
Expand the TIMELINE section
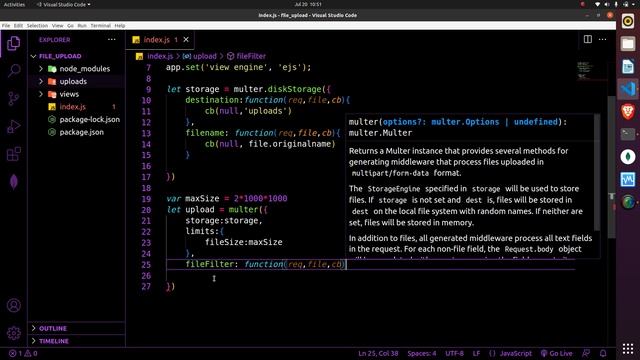coord(76,341)
